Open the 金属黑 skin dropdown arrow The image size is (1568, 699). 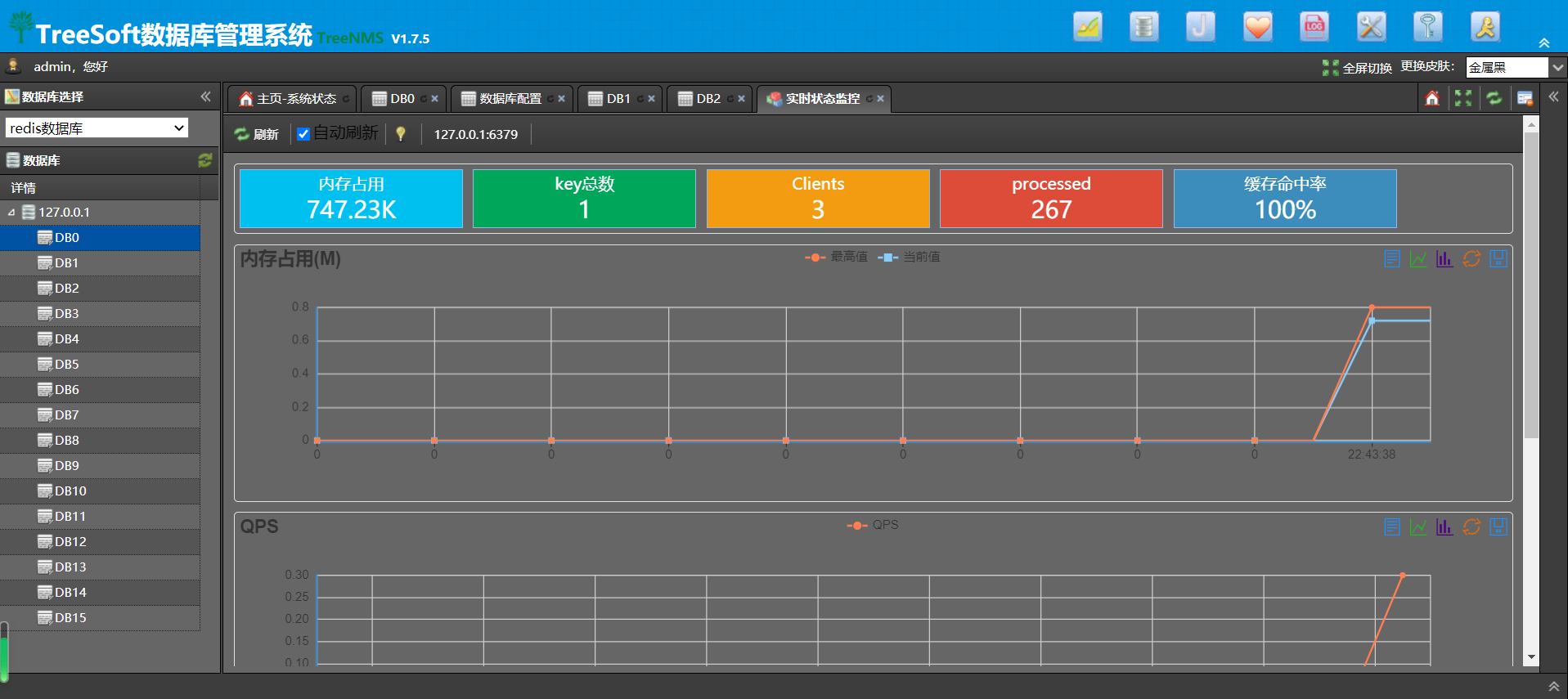click(1558, 67)
